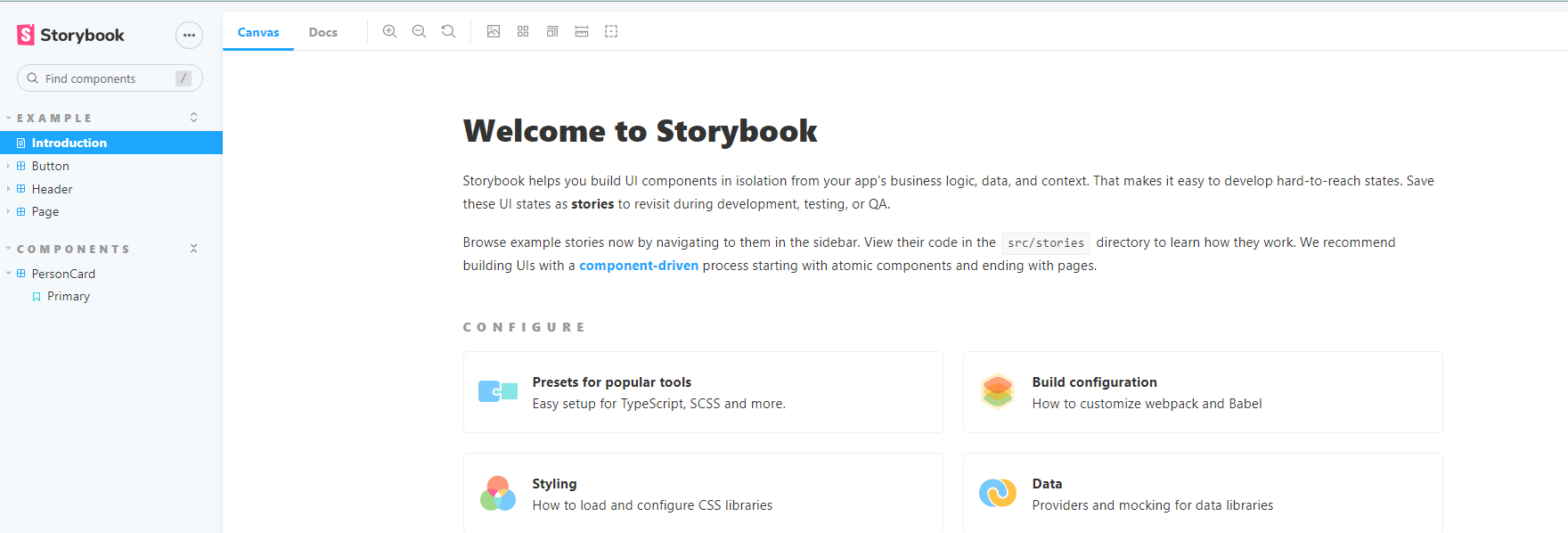Click the Welcome to Storybook heading
The image size is (1568, 533).
pyautogui.click(x=640, y=131)
